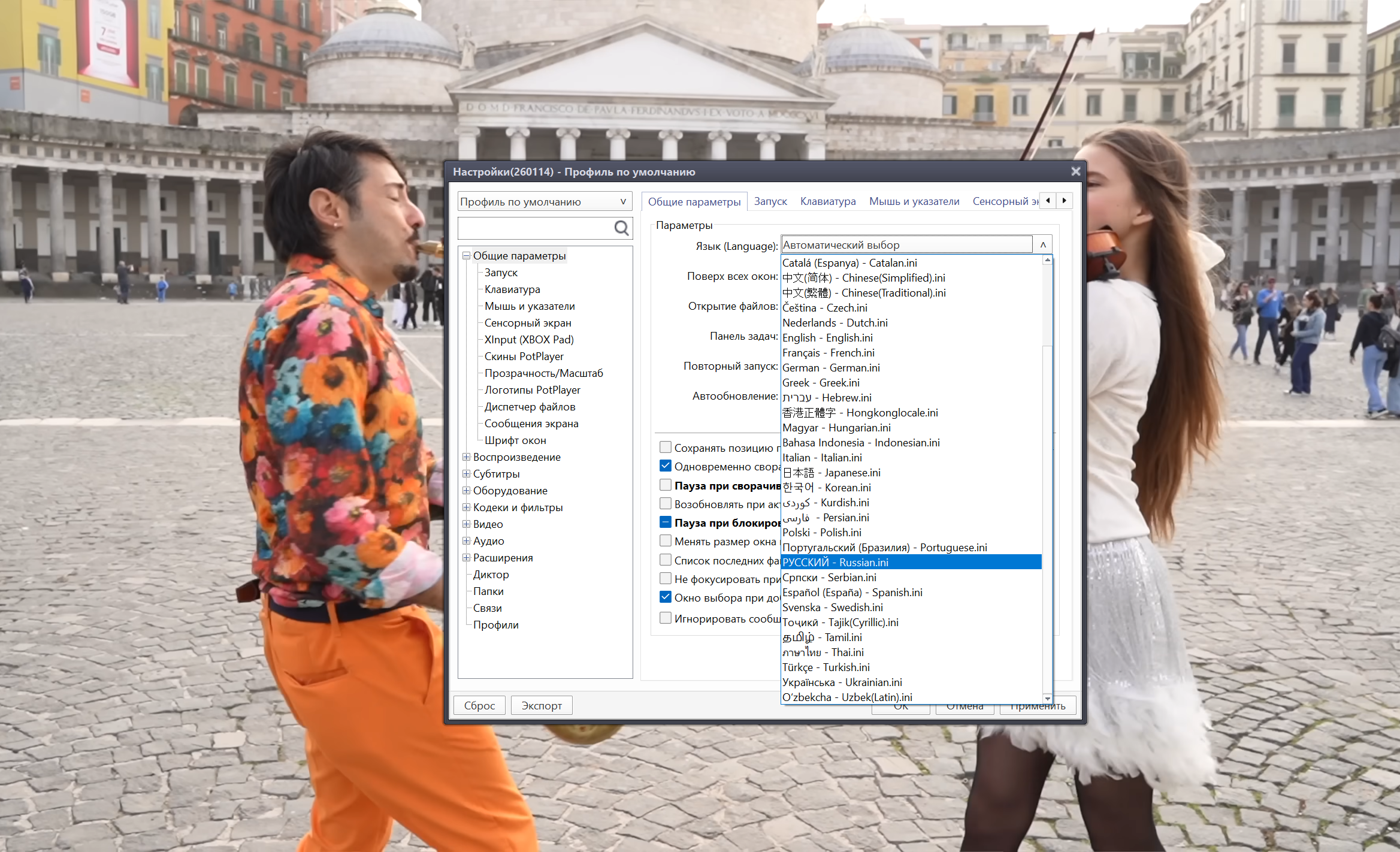Open the Клавиатура tab

coord(827,202)
